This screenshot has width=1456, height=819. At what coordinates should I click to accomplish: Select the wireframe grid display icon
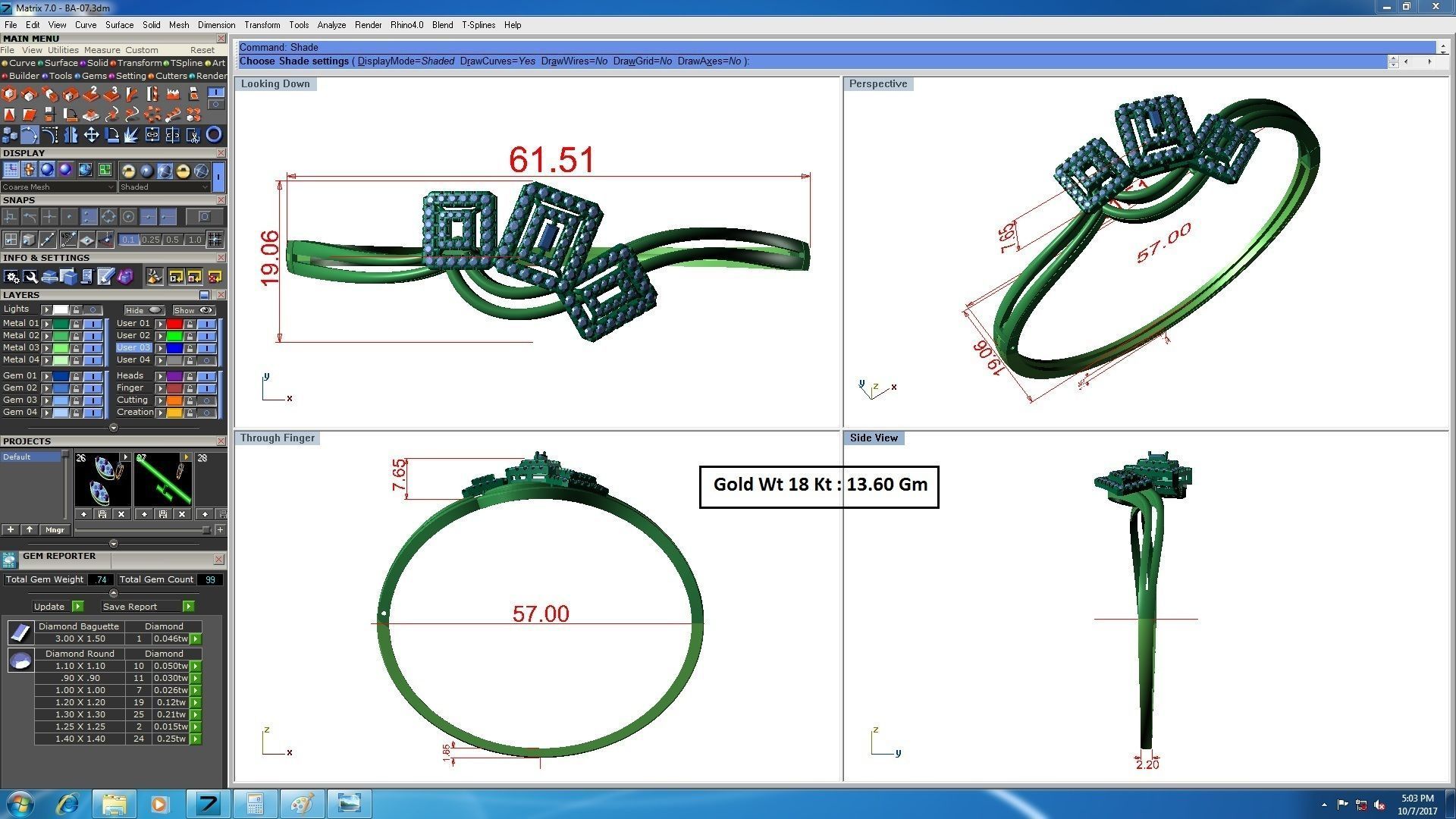[11, 169]
